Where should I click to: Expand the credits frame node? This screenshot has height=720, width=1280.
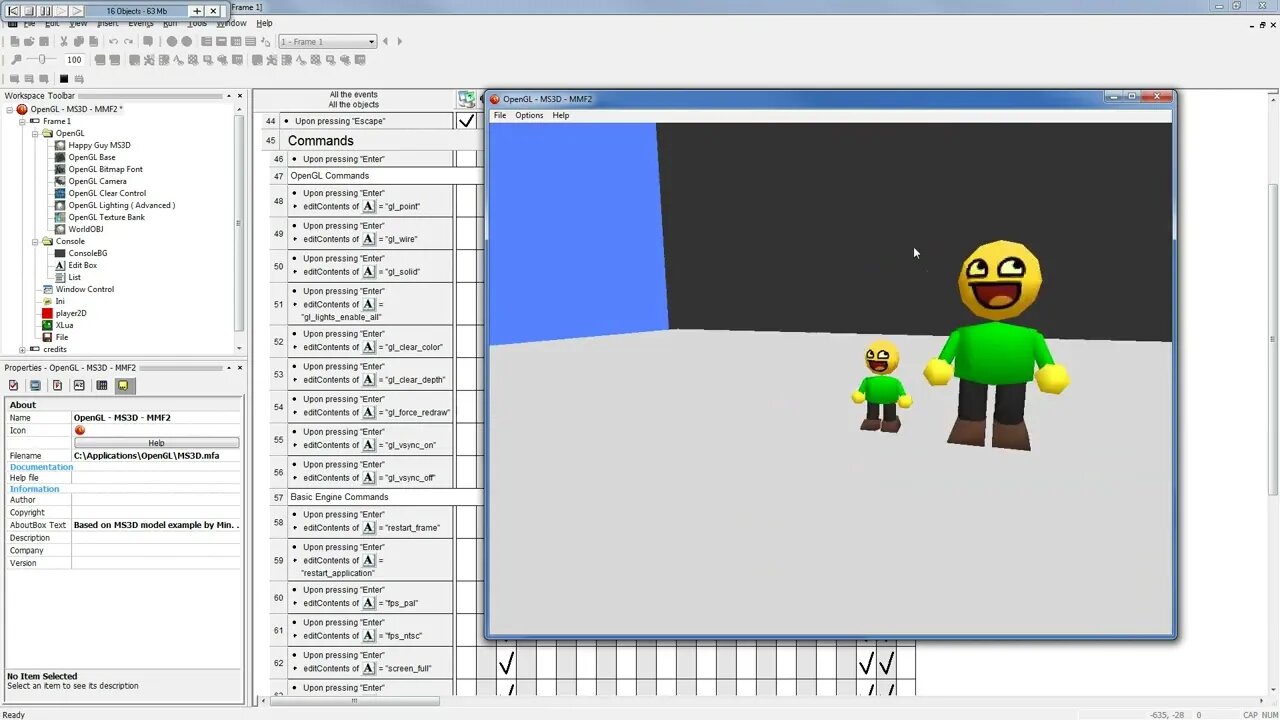click(22, 349)
